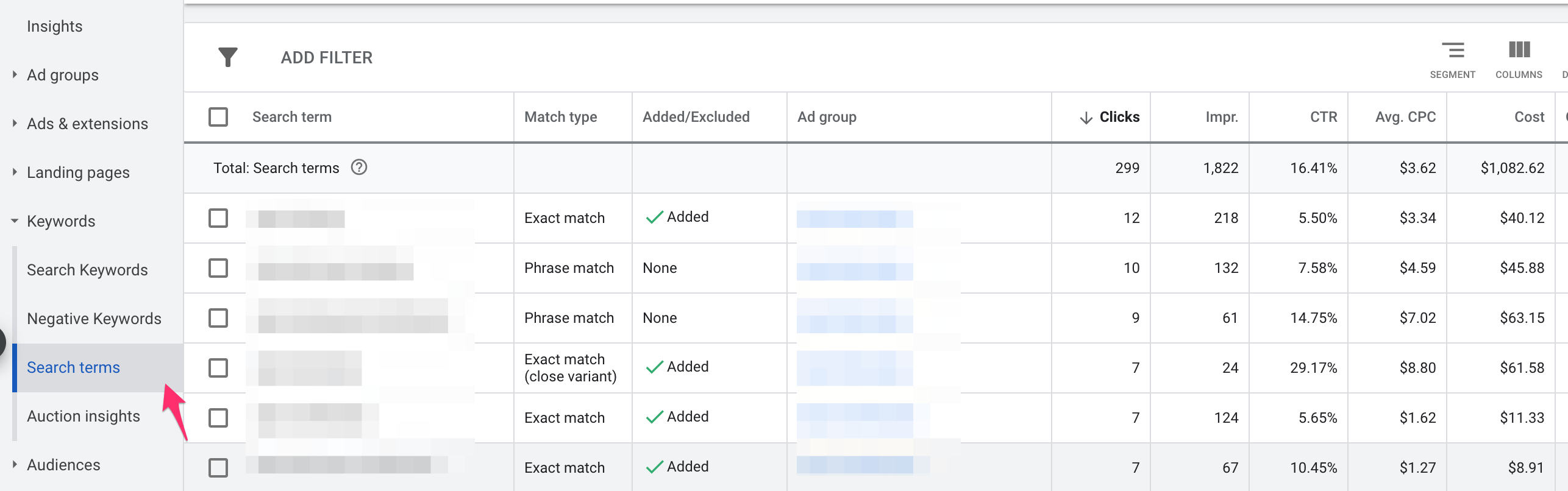Open Insights from the sidebar
The image size is (1568, 491).
click(55, 26)
